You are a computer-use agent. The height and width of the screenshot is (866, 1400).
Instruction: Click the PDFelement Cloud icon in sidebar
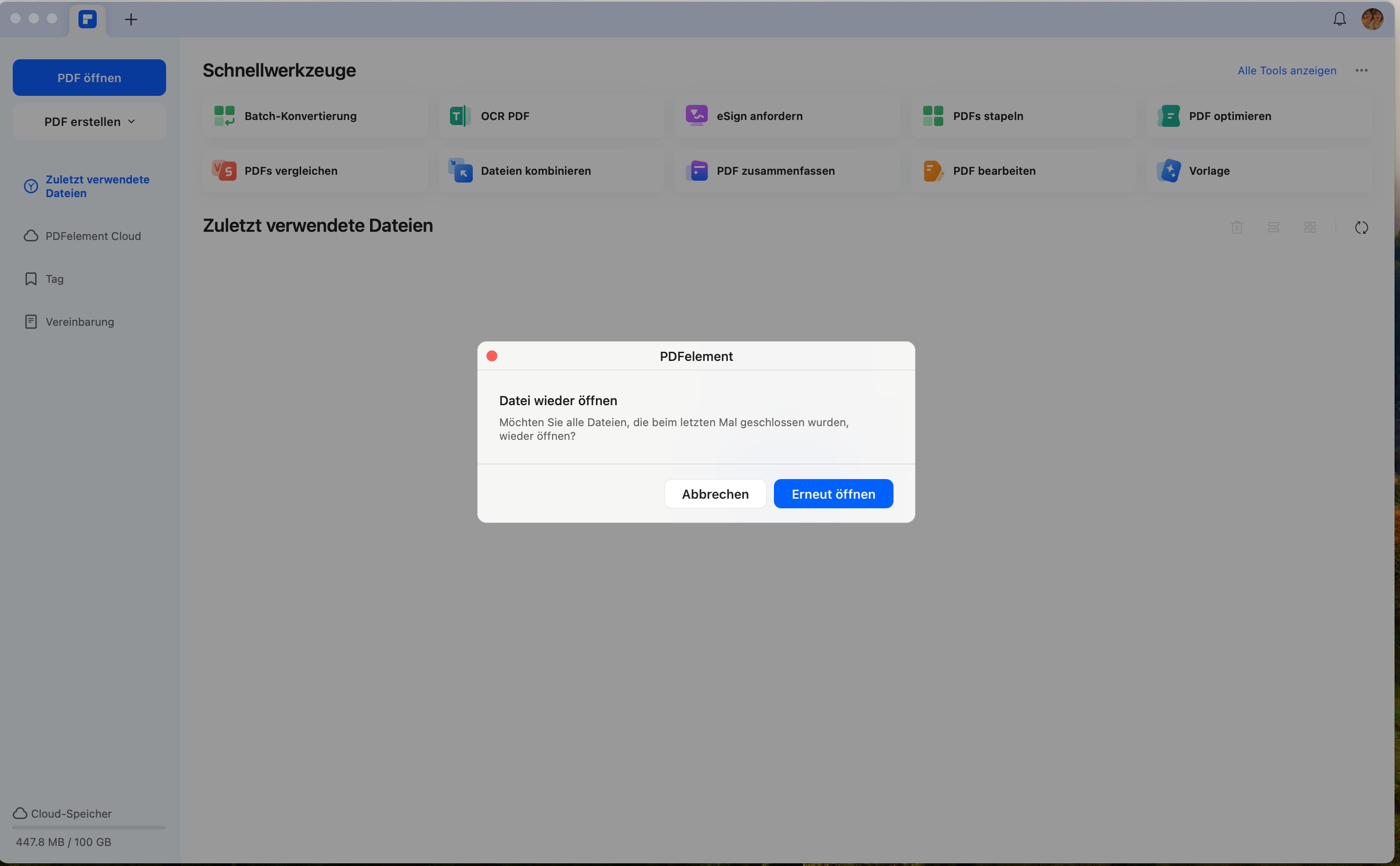tap(31, 236)
